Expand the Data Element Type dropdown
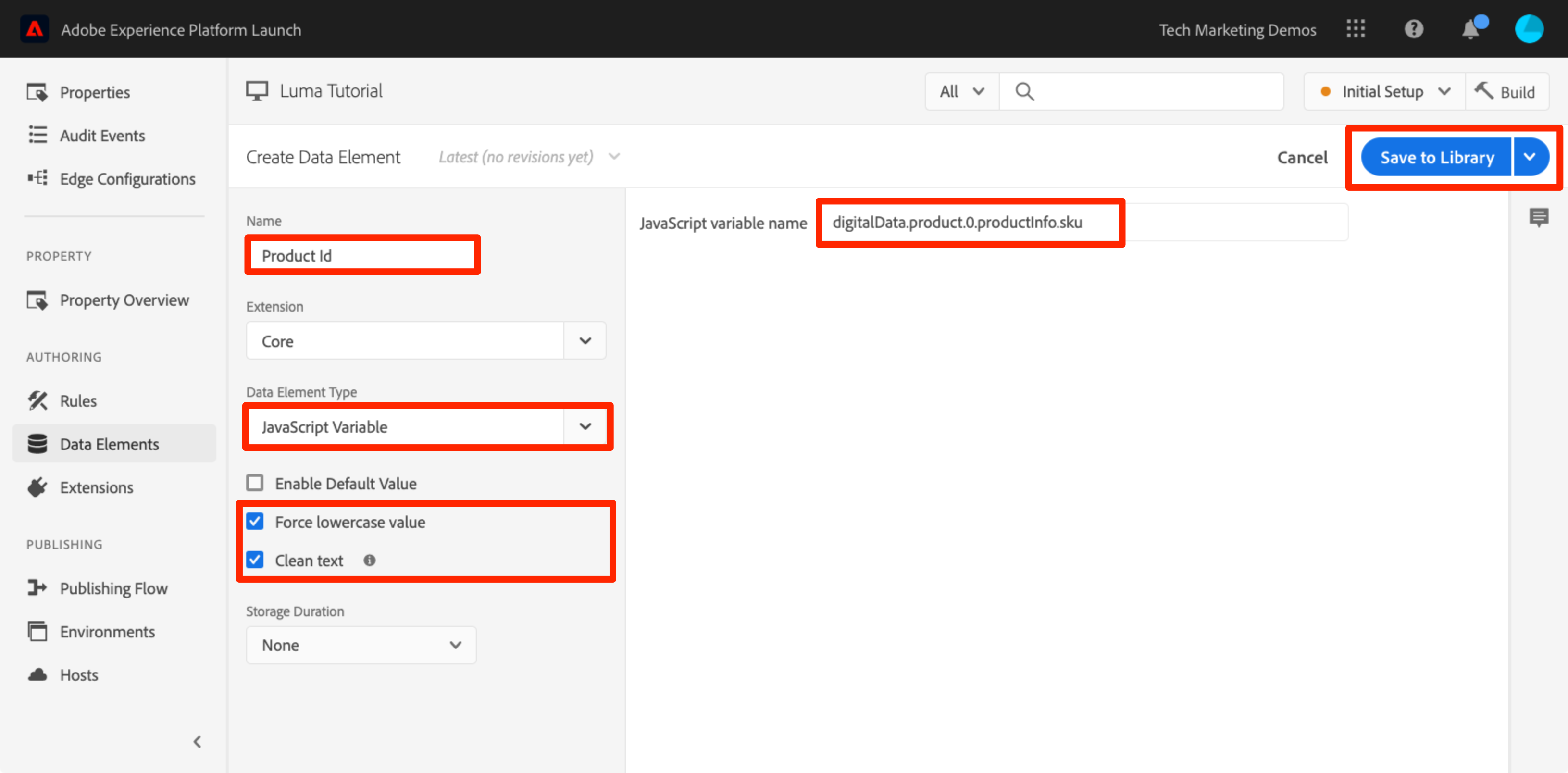1568x773 pixels. pyautogui.click(x=585, y=427)
